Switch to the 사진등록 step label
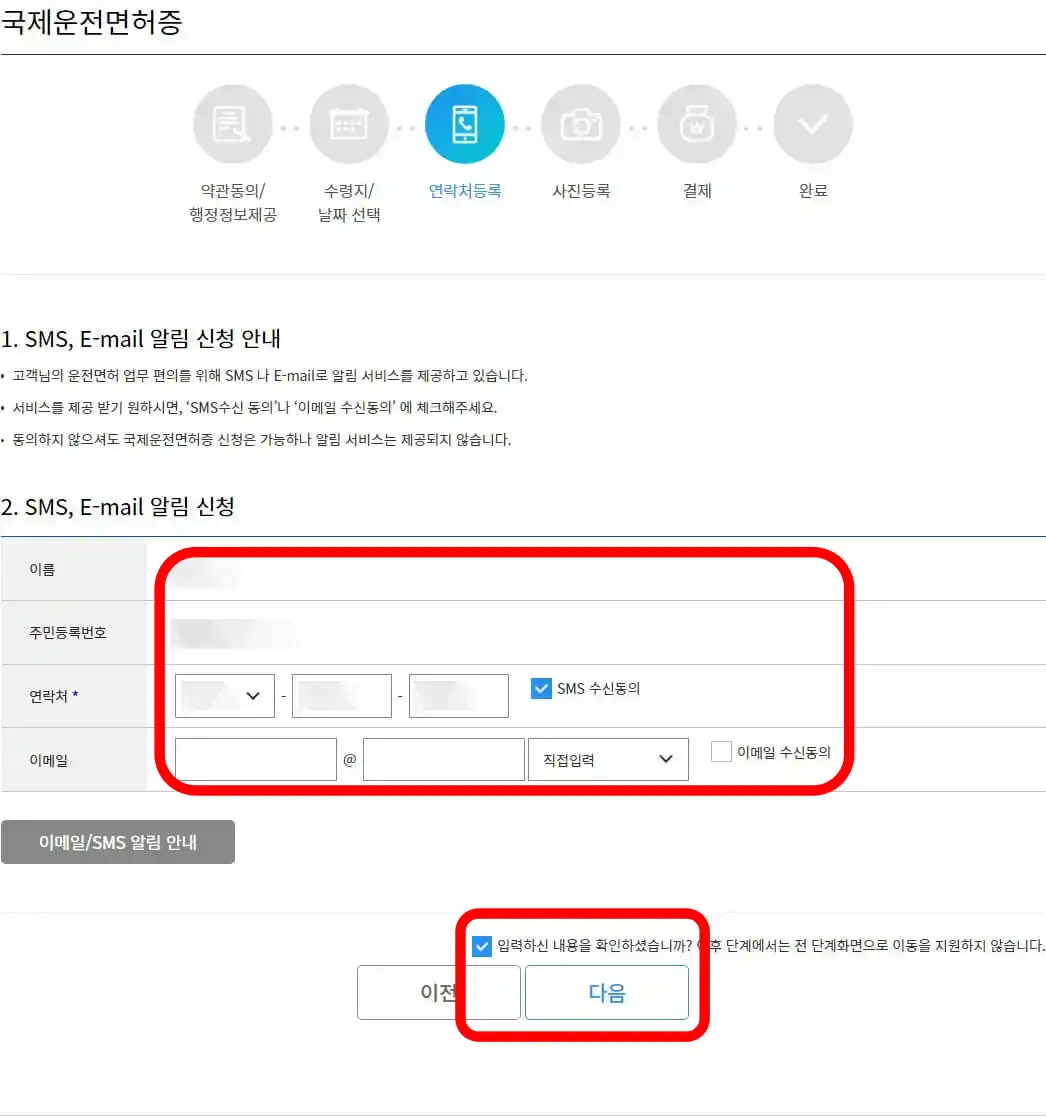This screenshot has height=1116, width=1046. (581, 191)
